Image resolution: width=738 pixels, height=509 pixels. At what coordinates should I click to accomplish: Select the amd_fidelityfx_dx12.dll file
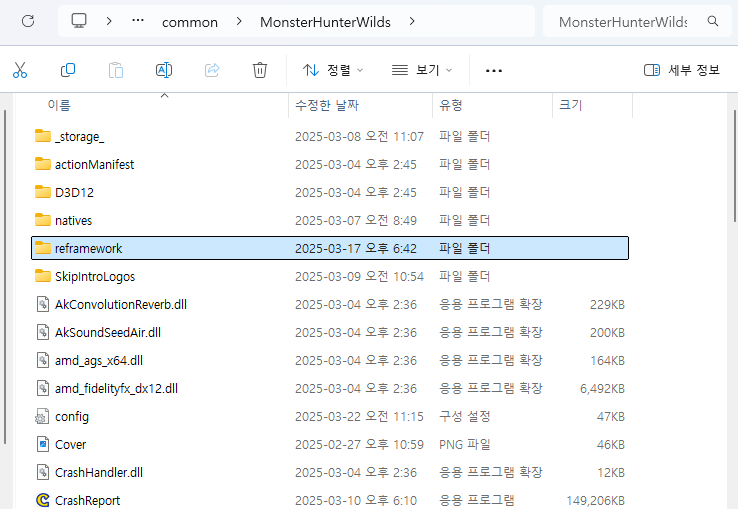point(330,388)
